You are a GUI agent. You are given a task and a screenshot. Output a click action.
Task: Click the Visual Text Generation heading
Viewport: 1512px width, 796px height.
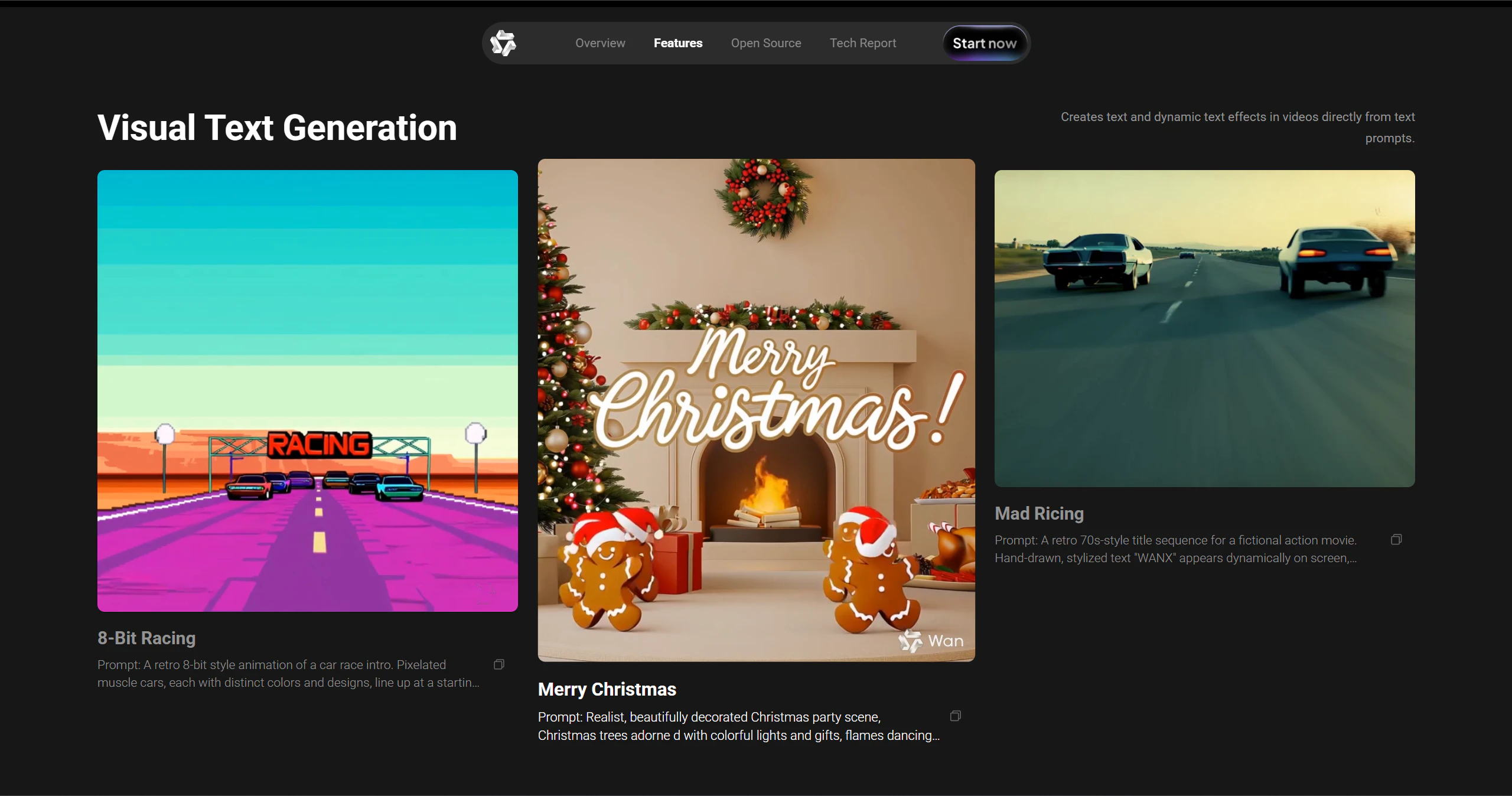[277, 128]
